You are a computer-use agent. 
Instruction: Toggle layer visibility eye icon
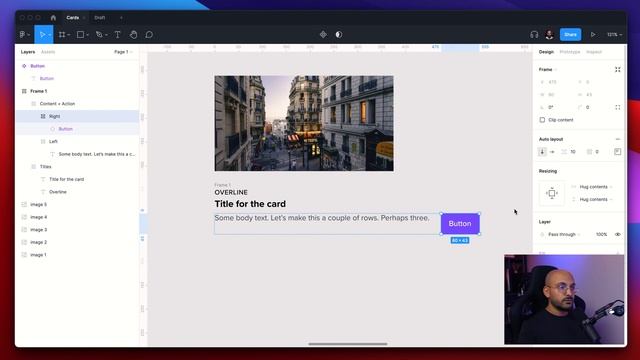click(618, 234)
